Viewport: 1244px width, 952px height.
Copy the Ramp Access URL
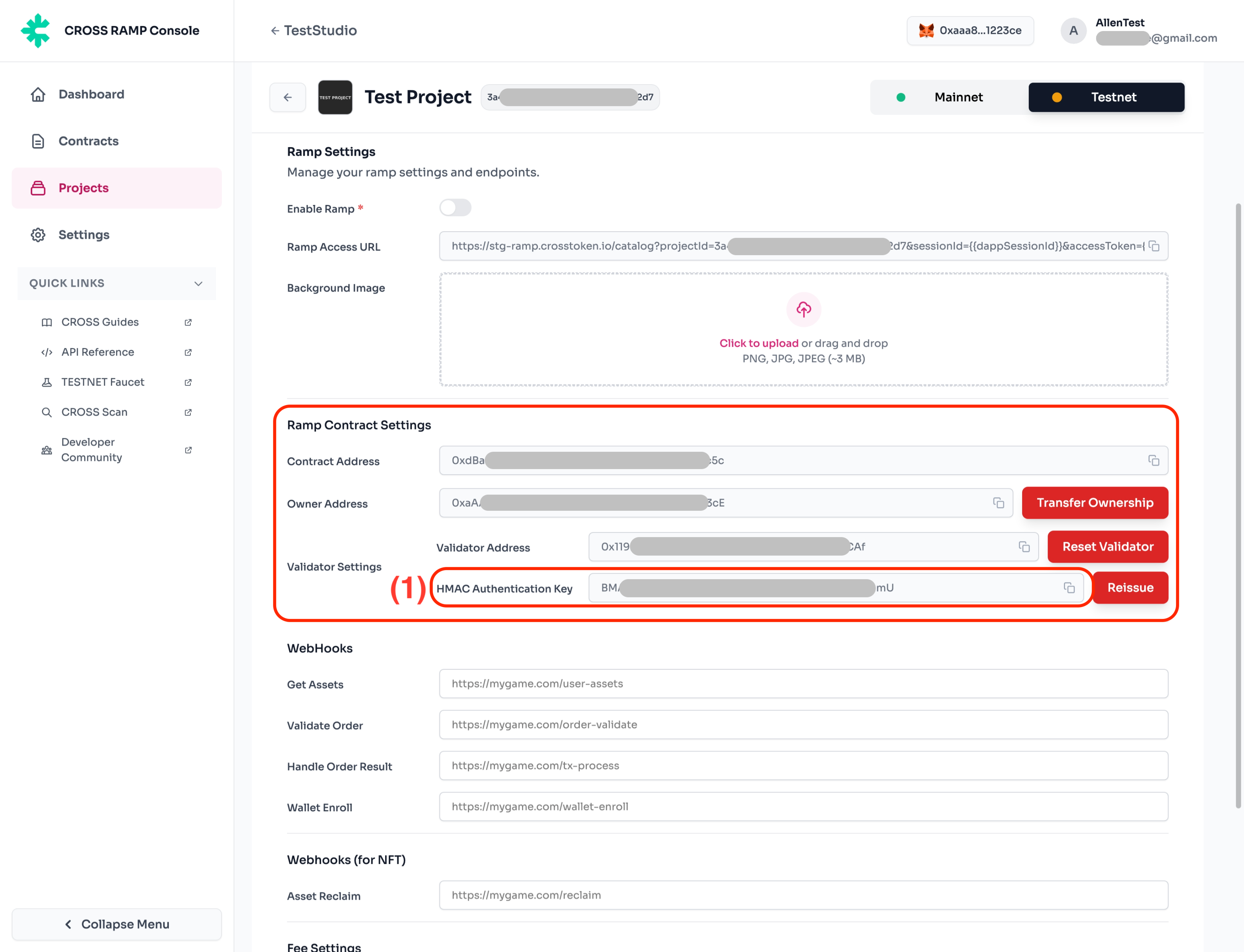[x=1154, y=247]
